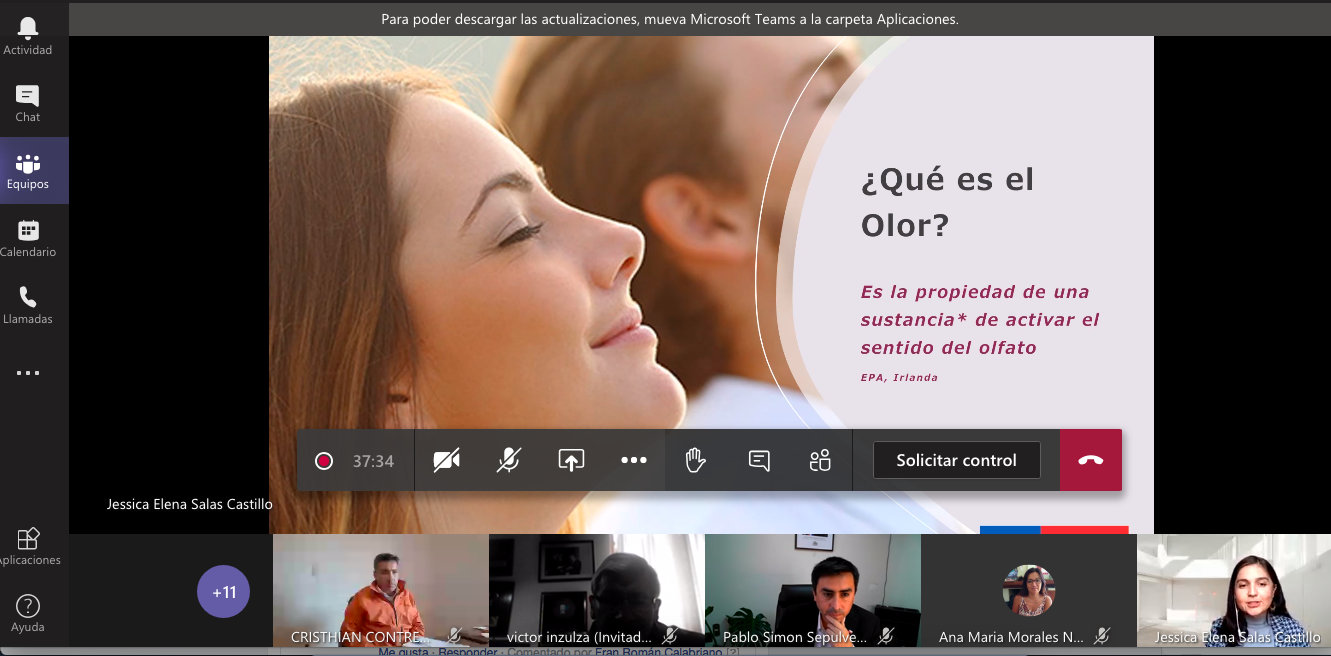The image size is (1331, 656).
Task: Click the red recording indicator
Action: pyautogui.click(x=324, y=461)
